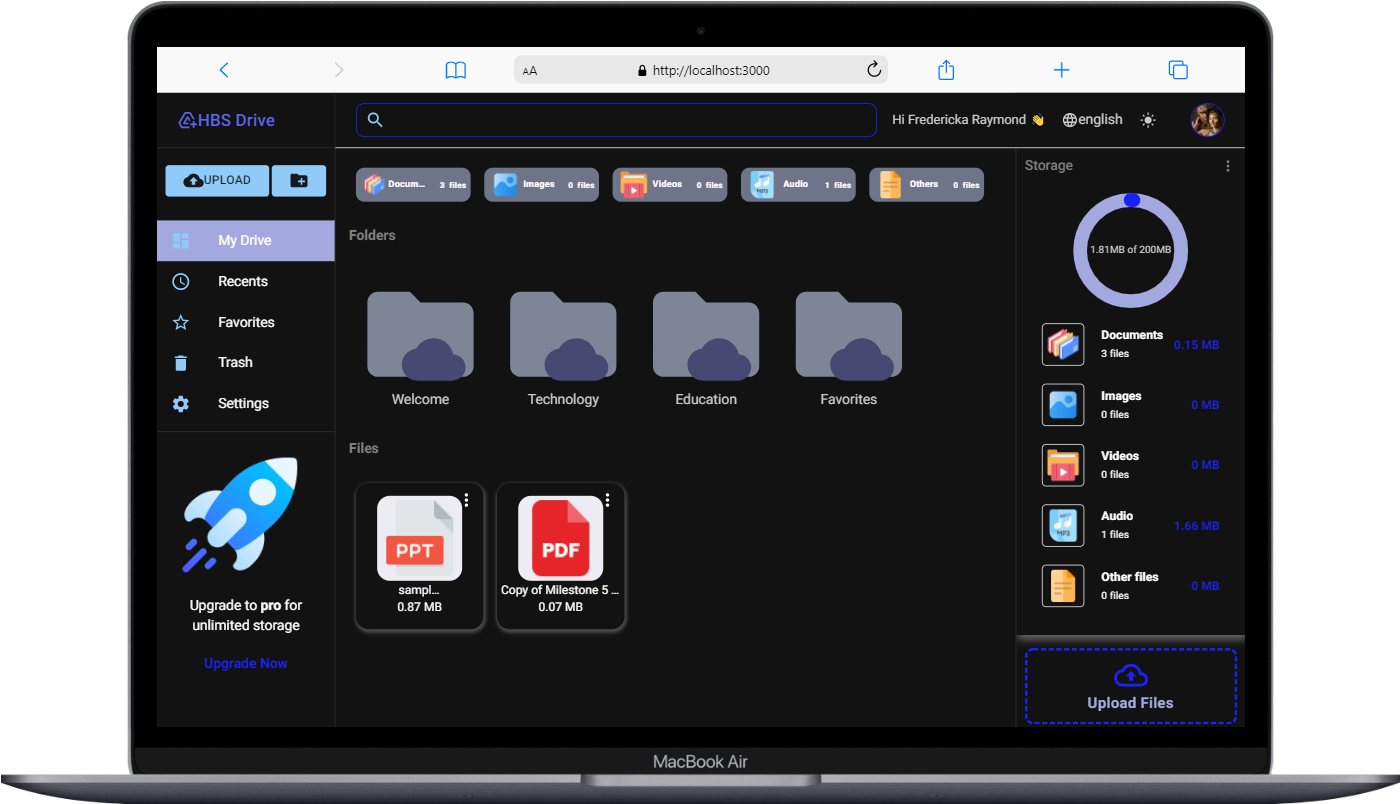Image resolution: width=1400 pixels, height=804 pixels.
Task: Open options menu on sample PPT file
Action: click(465, 500)
